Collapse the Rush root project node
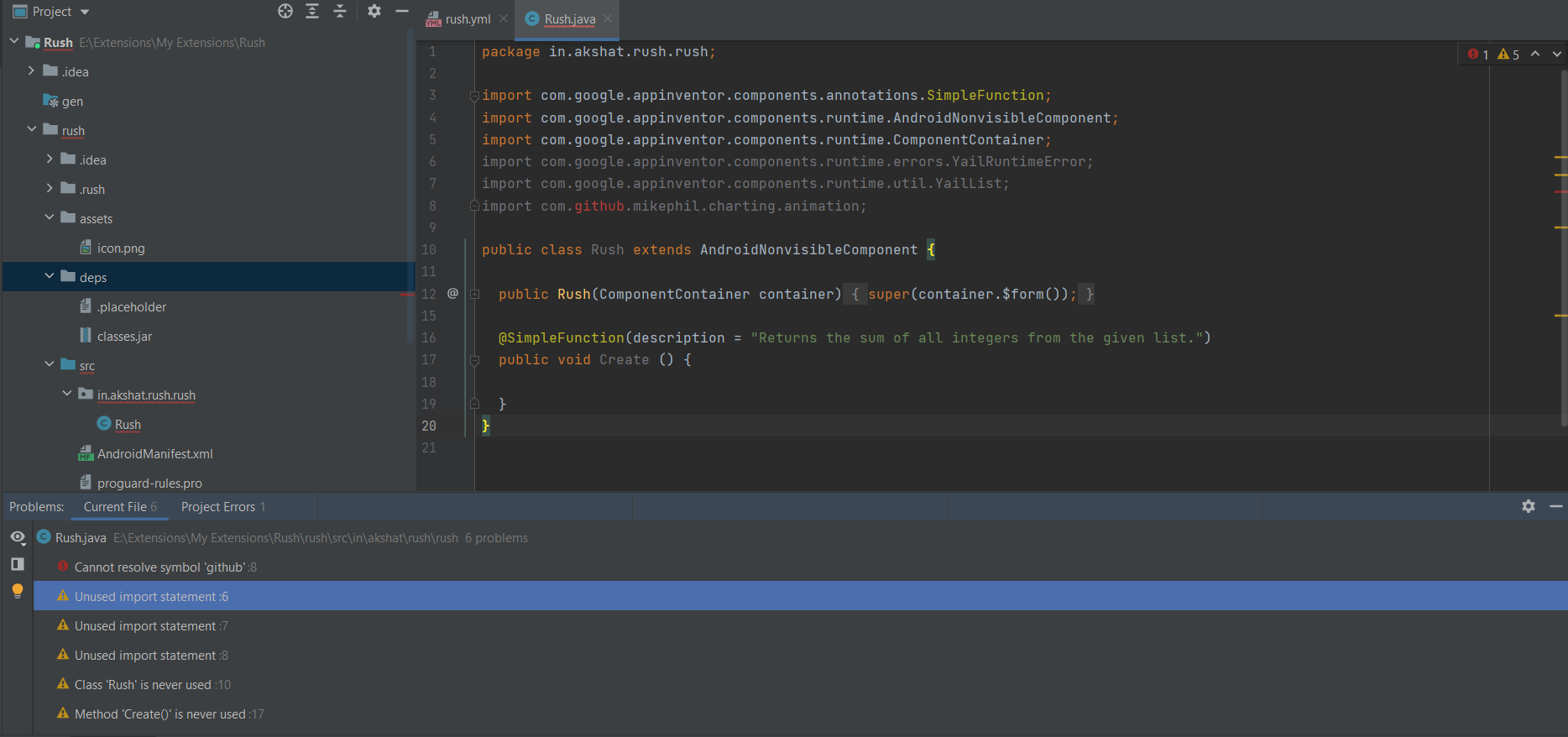The image size is (1568, 737). coord(14,41)
